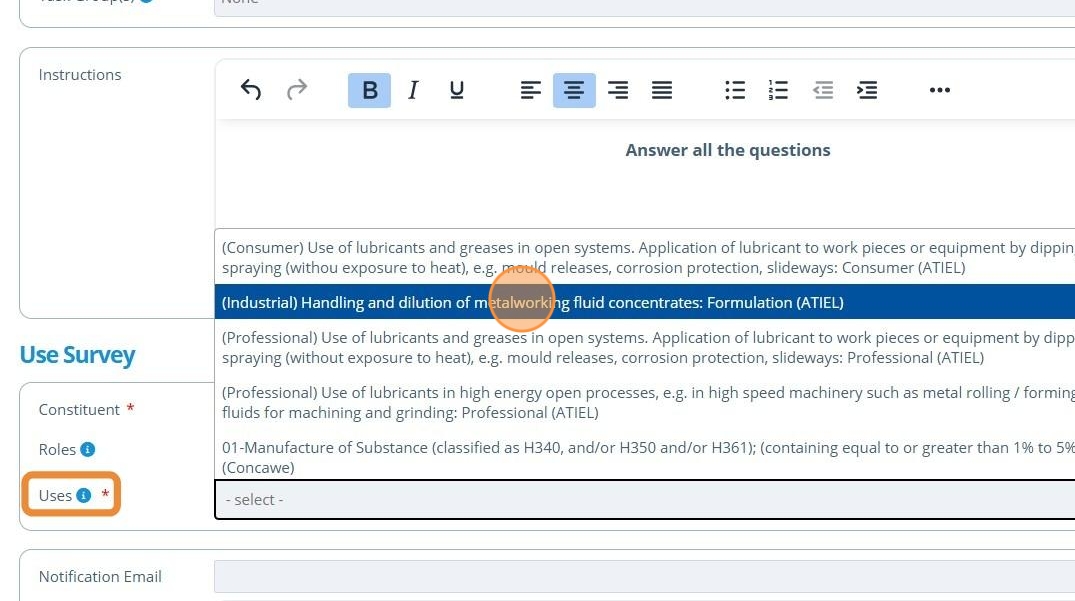Undo the last edit in Instructions editor

251,90
